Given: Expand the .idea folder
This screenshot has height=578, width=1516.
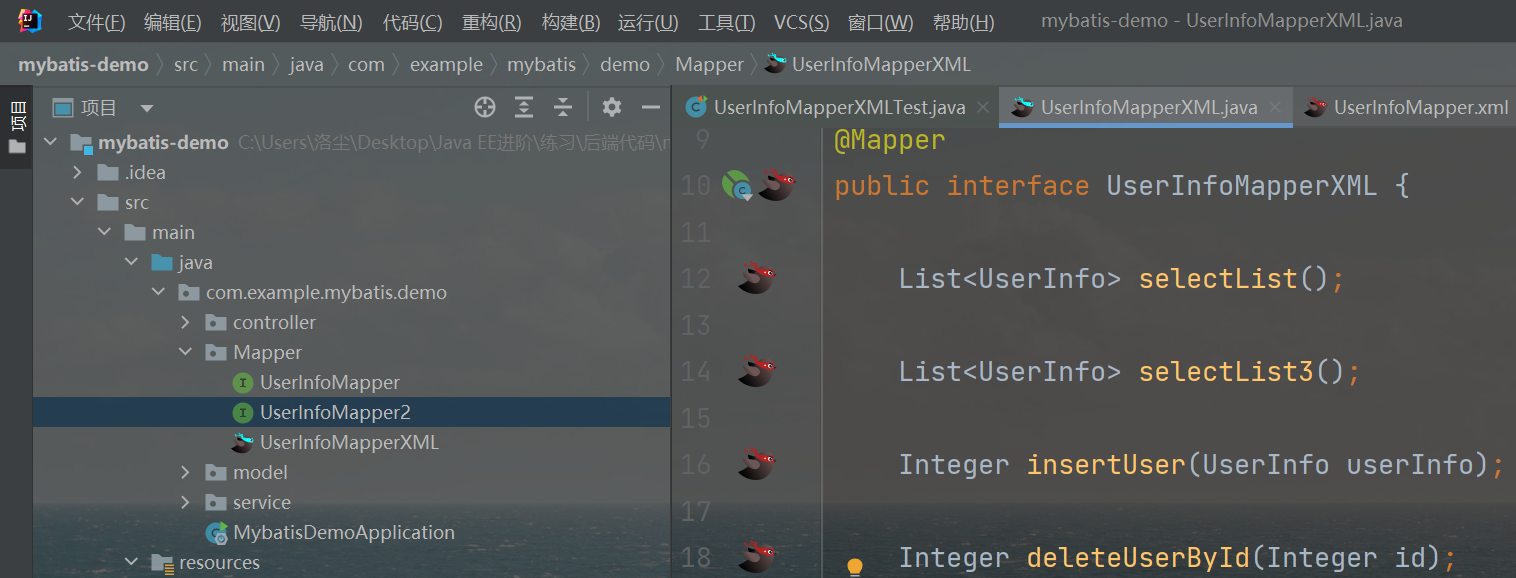Looking at the screenshot, I should tap(78, 173).
